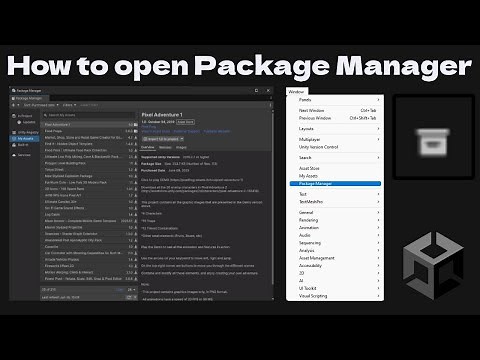Open the Panels submenu
This screenshot has width=480, height=360.
click(335, 100)
